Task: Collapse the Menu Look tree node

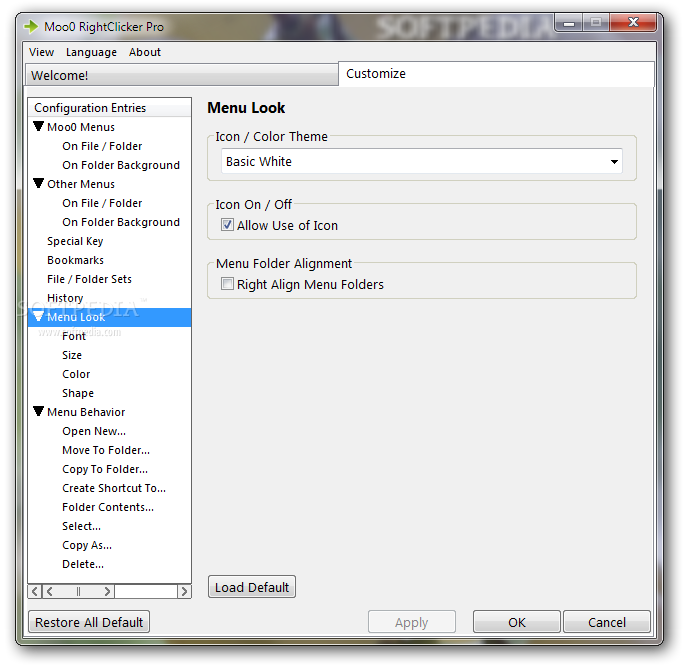Action: coord(38,316)
